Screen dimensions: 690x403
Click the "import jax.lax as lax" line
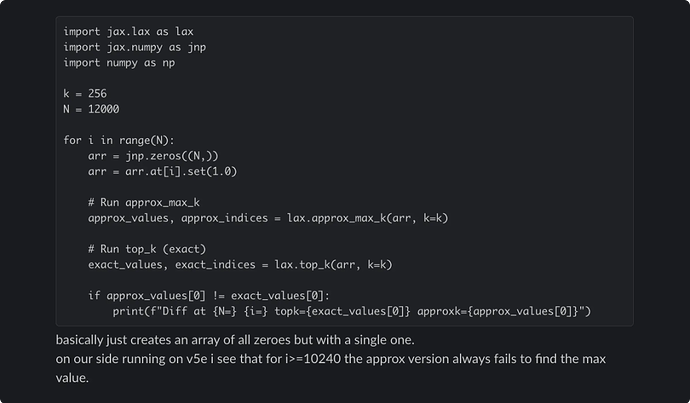128,31
